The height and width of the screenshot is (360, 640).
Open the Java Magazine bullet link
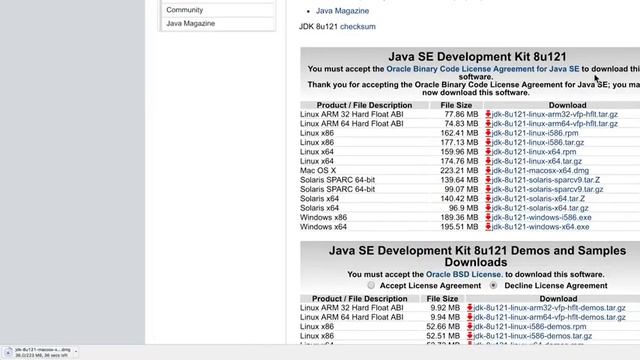coord(342,11)
